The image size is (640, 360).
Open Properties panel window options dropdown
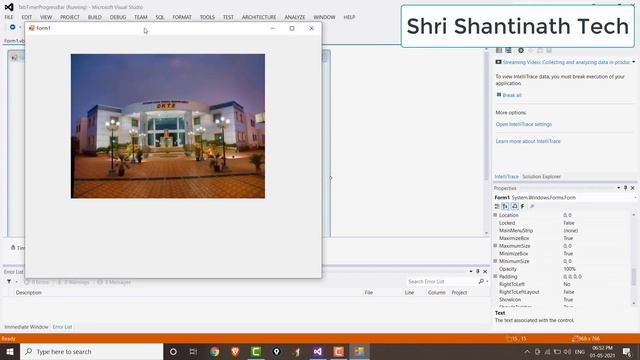coord(618,188)
